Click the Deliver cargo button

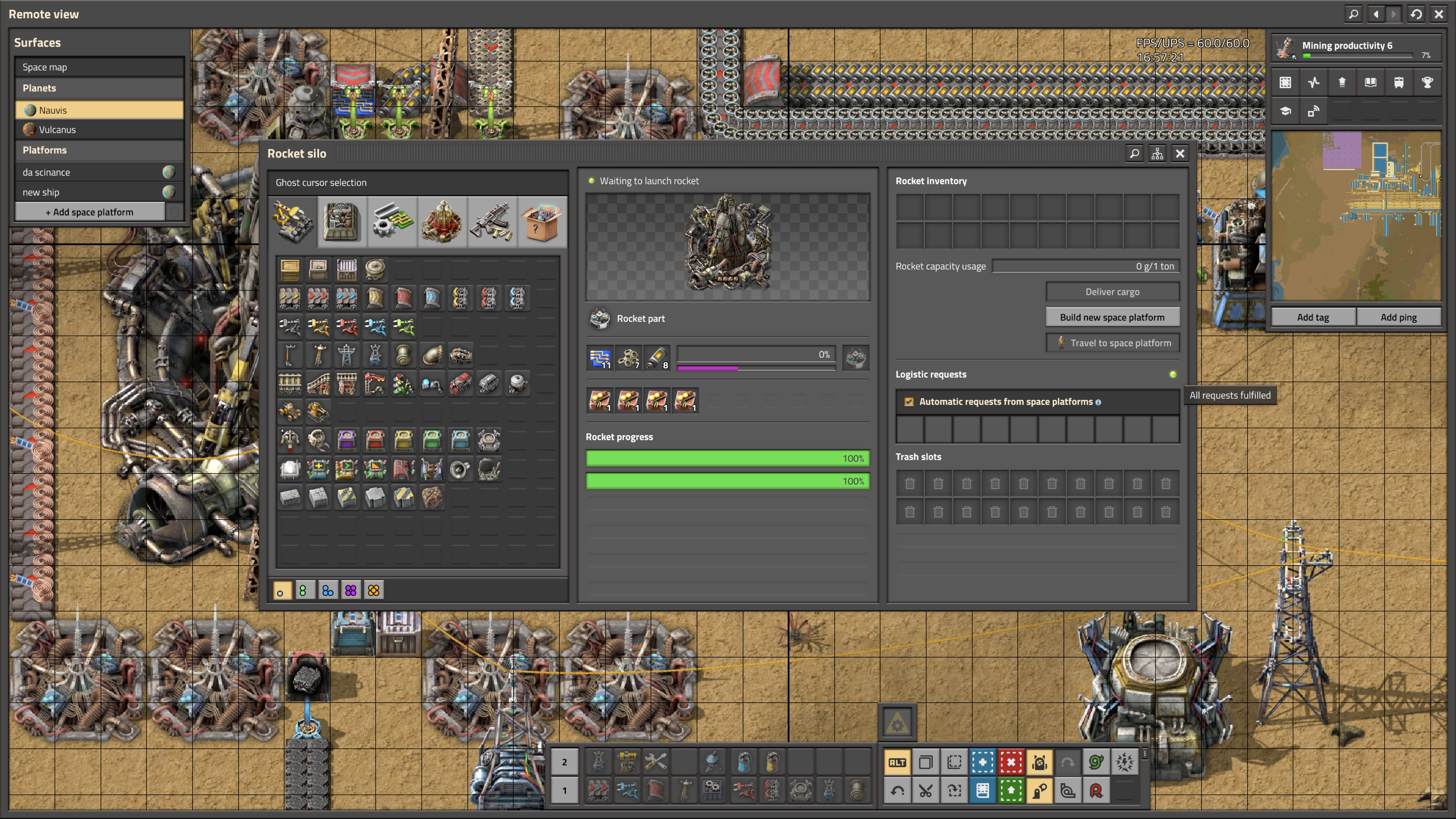coord(1112,292)
